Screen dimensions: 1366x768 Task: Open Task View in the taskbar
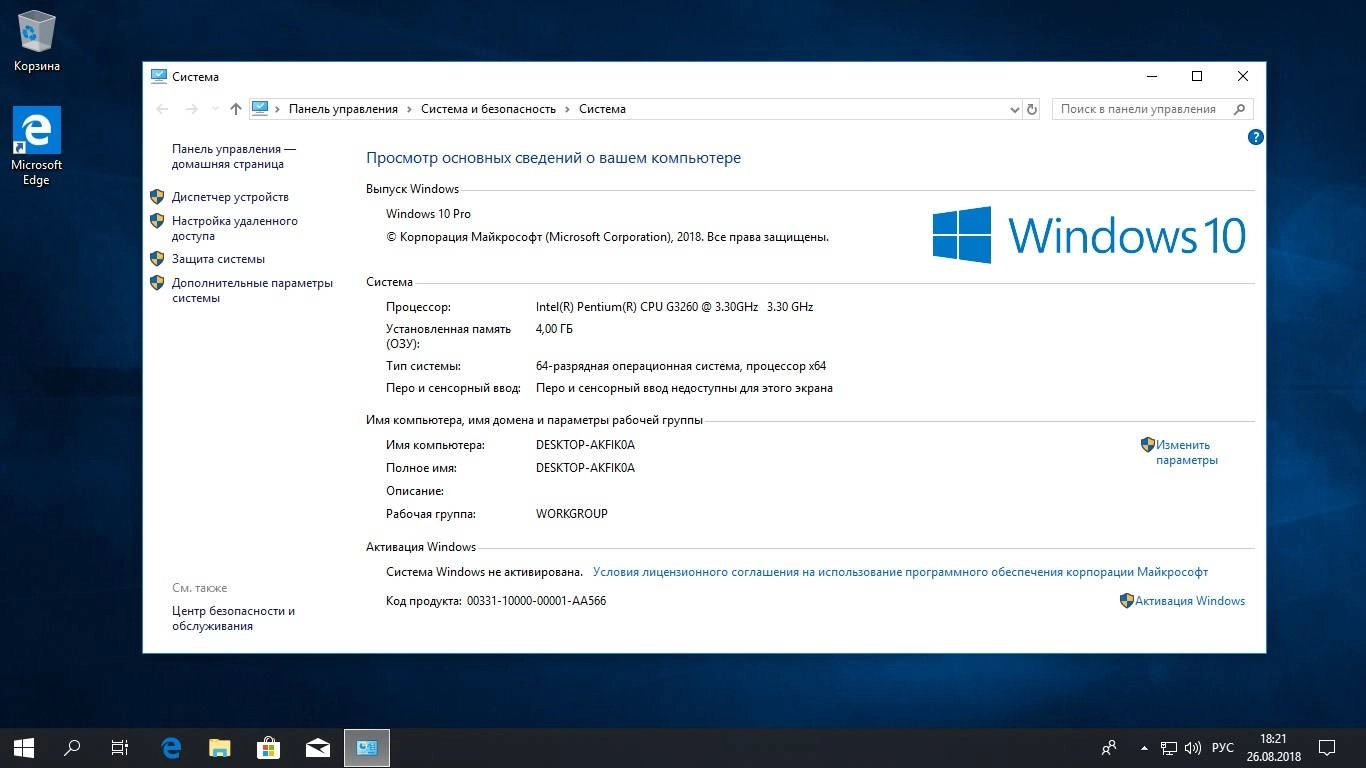coord(120,747)
